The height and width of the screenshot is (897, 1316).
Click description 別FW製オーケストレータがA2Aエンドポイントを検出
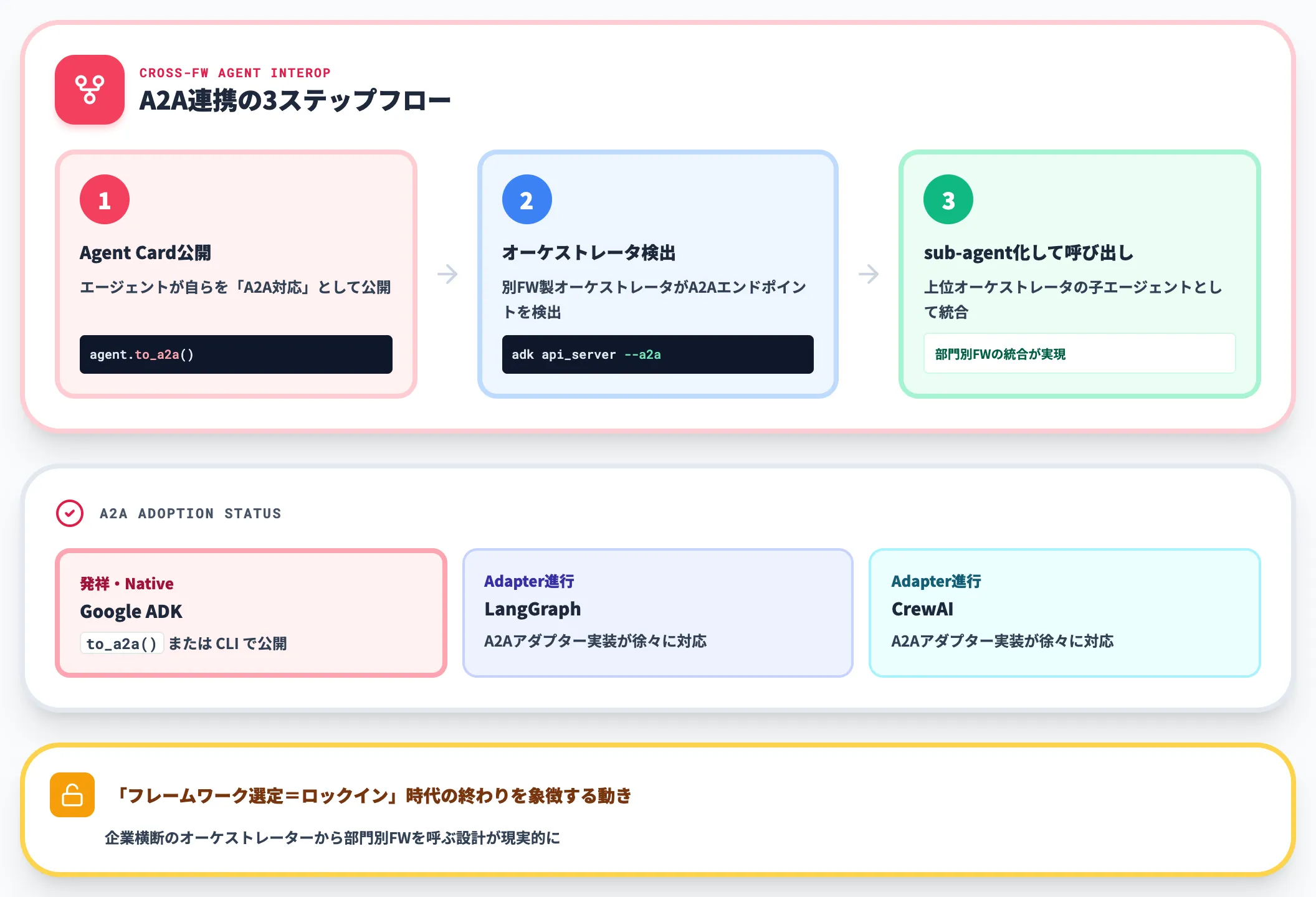[x=654, y=299]
